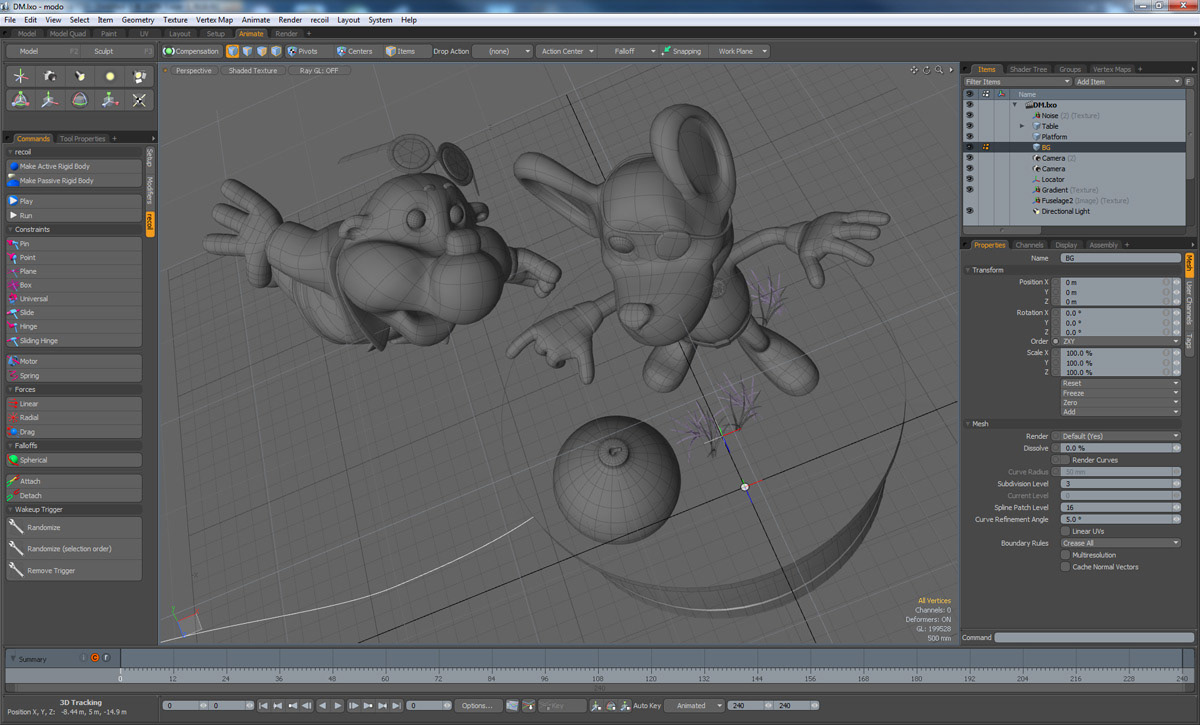Enable the Linear UVs checkbox

1065,531
